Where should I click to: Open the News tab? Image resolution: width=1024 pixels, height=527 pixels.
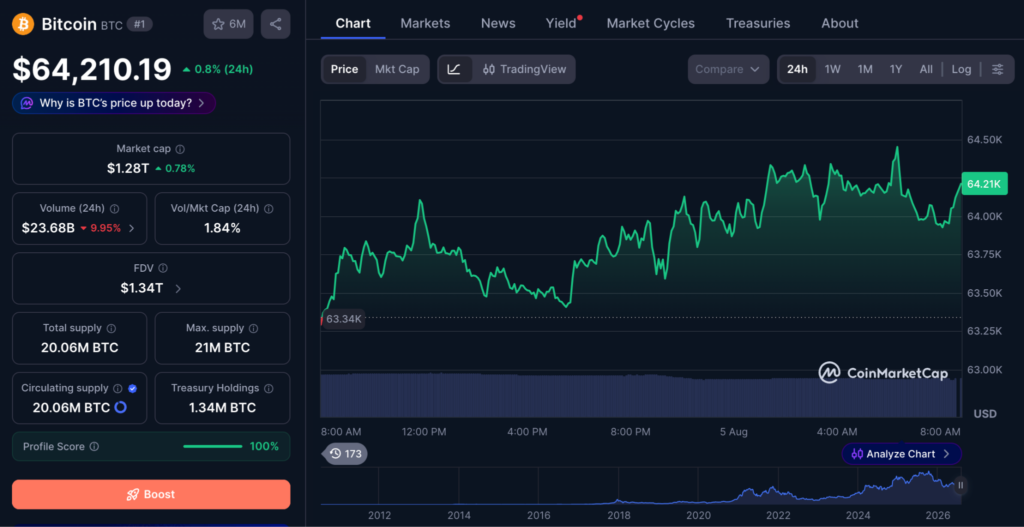498,24
